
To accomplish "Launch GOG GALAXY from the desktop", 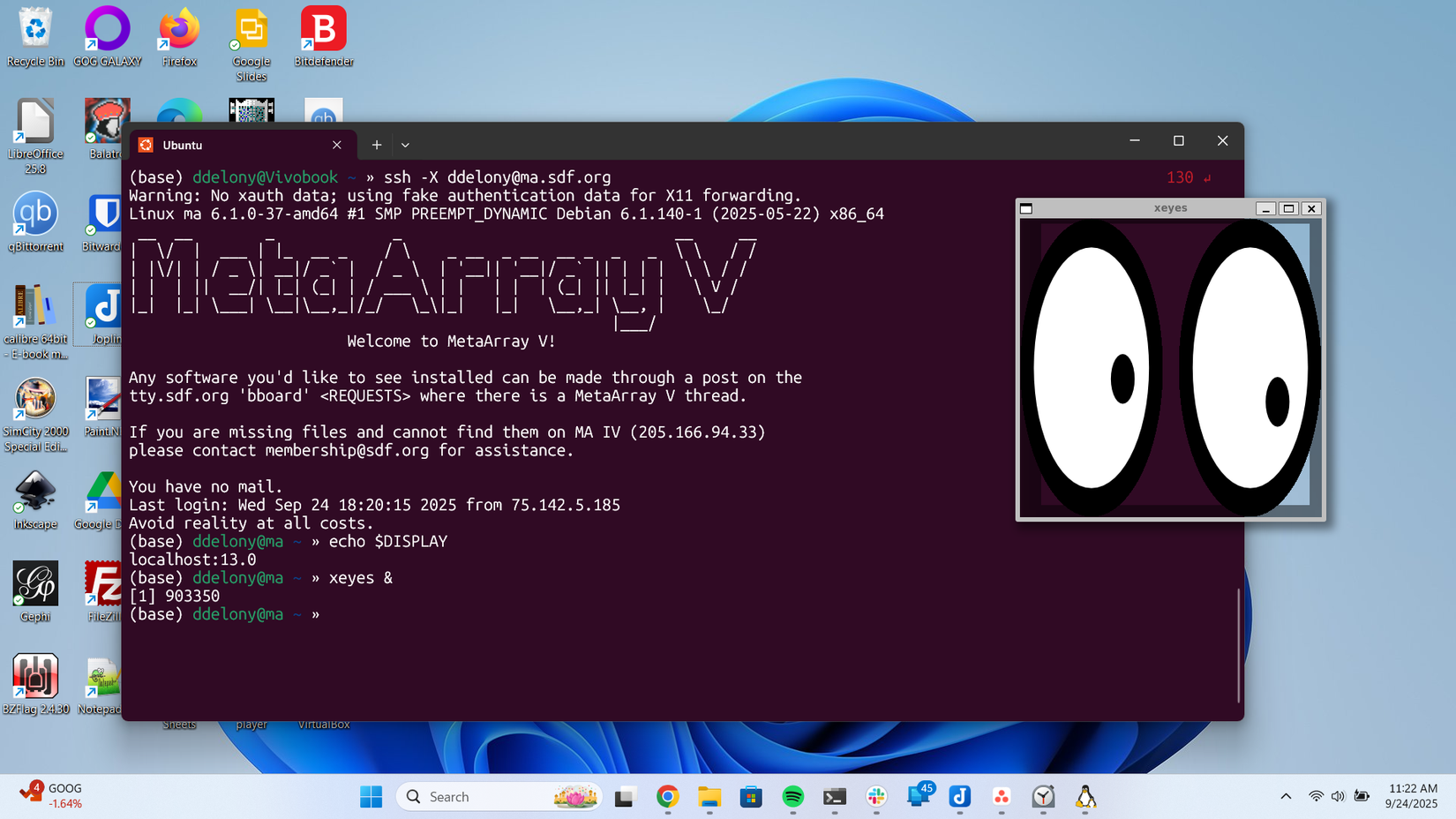I will 107,29.
